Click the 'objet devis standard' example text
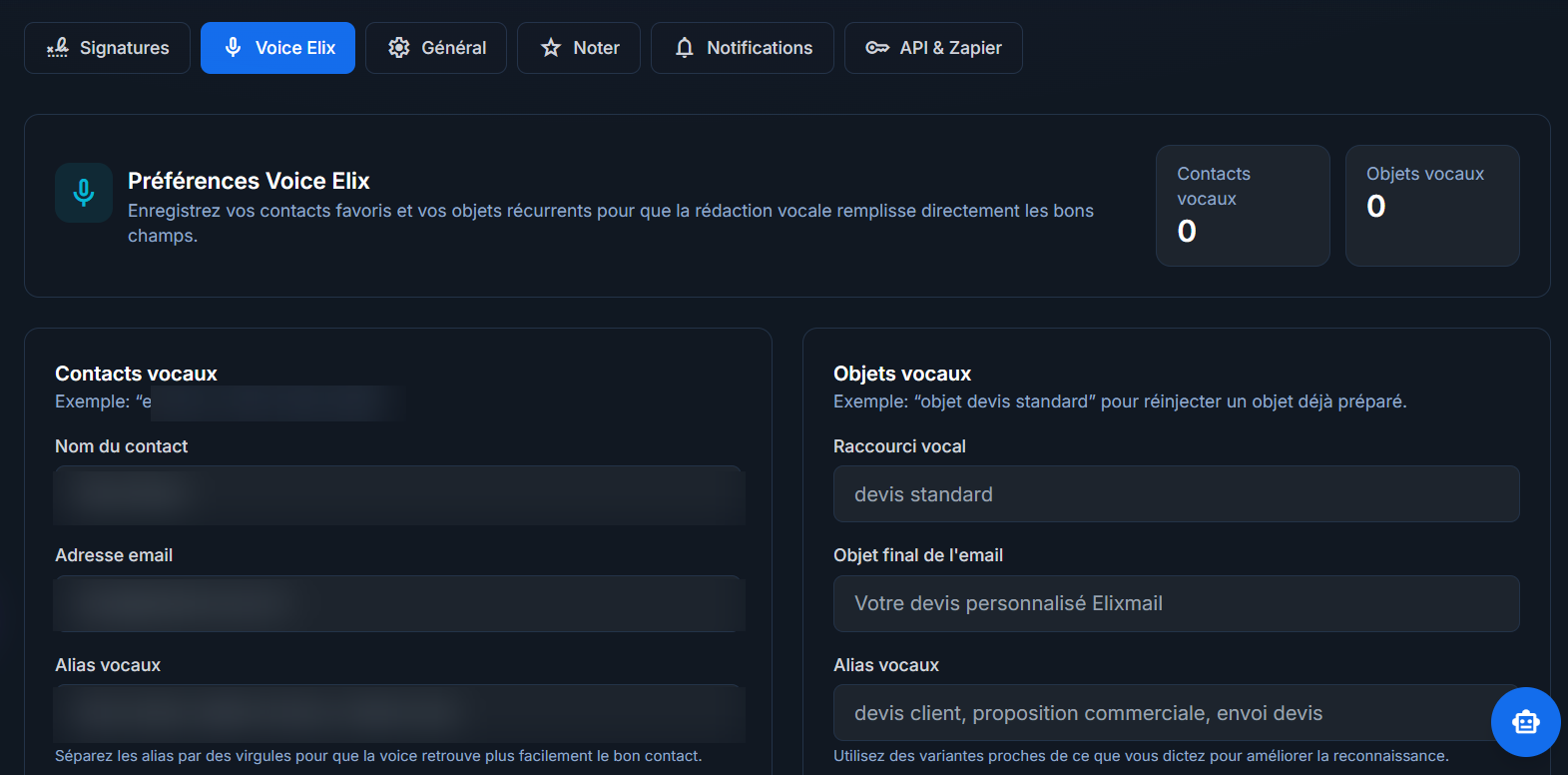 [1120, 401]
